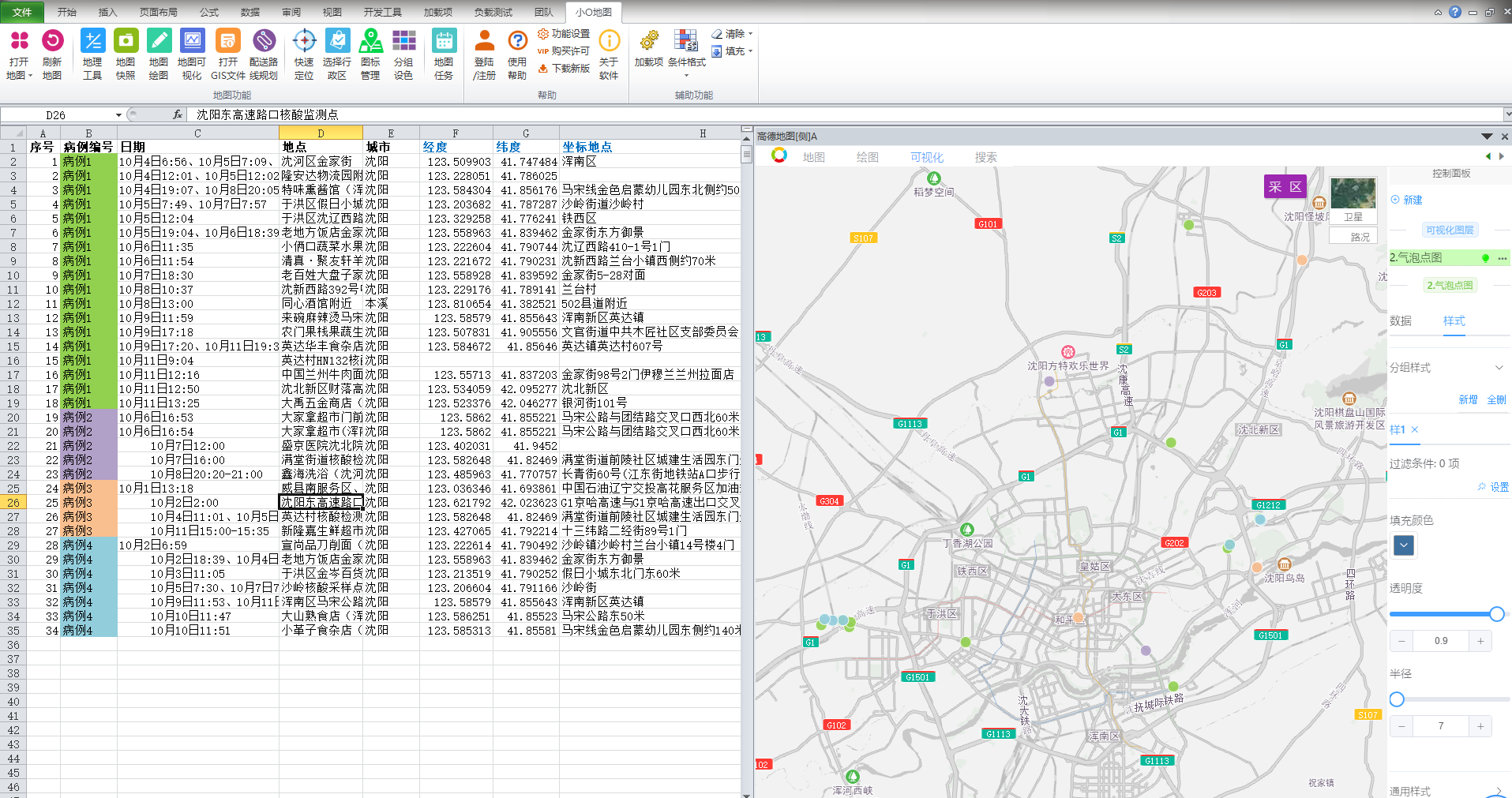Click the 分组设色 group coloring tool
This screenshot has height=798, width=1512.
pos(403,54)
